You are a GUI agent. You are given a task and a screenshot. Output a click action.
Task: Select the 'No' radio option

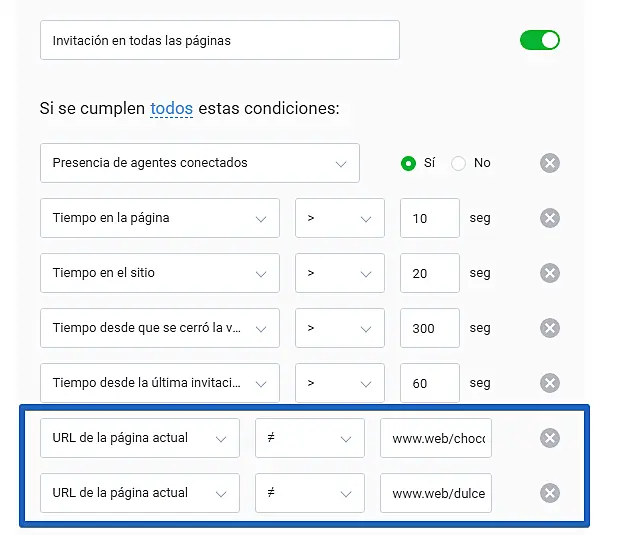(x=459, y=163)
